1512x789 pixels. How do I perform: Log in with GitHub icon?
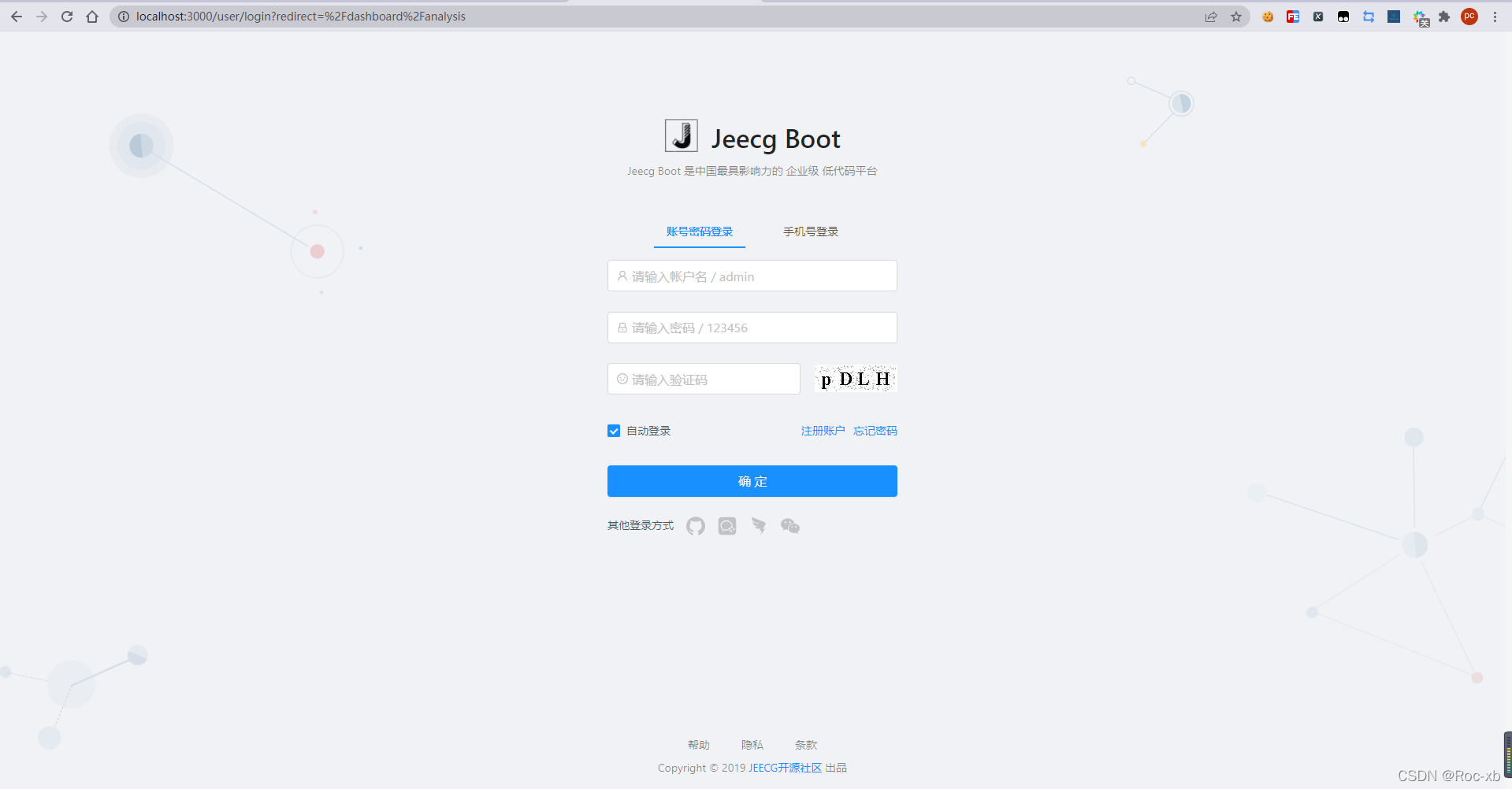coord(696,526)
